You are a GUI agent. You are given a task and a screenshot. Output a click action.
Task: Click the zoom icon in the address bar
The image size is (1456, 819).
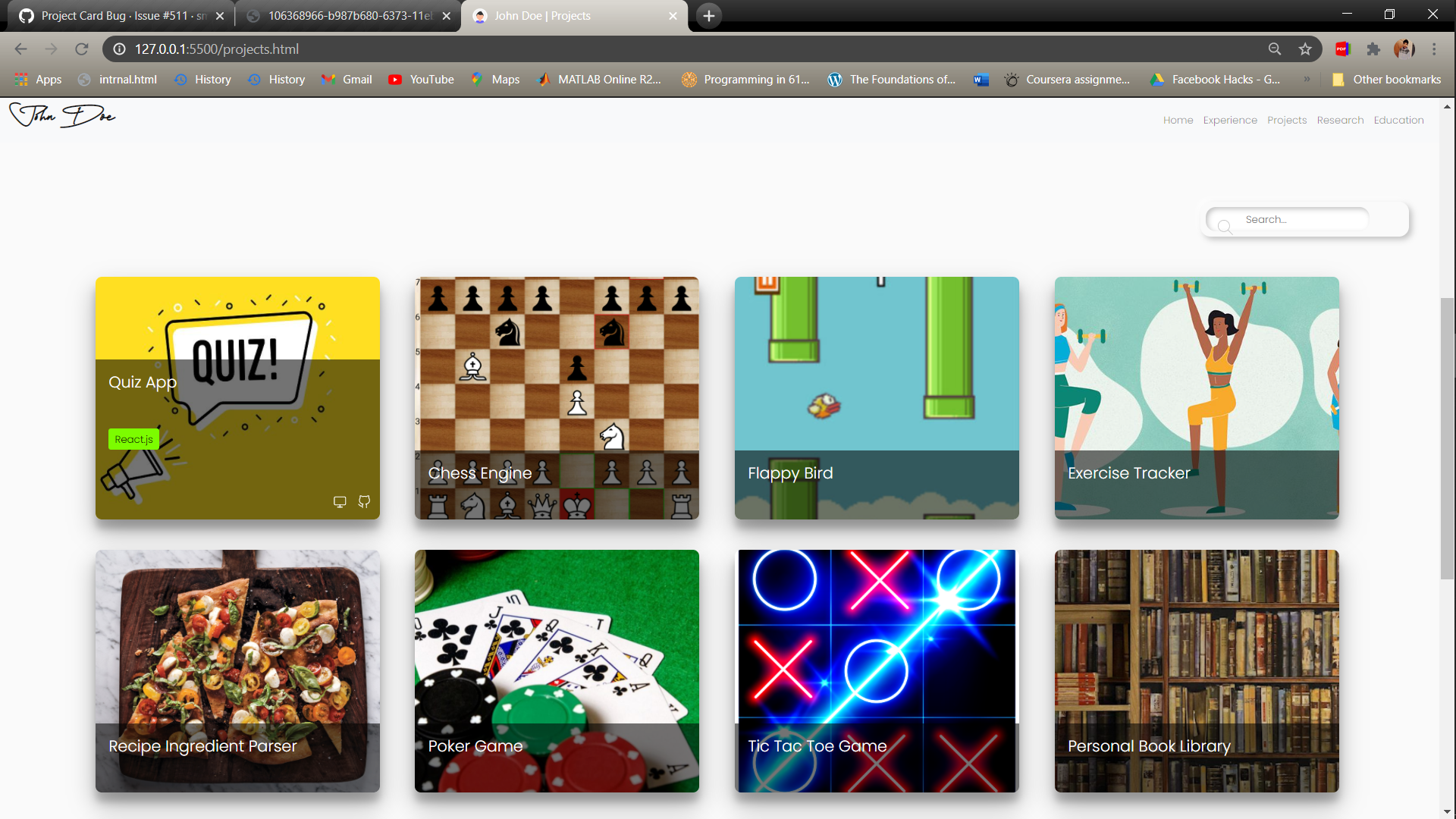coord(1275,49)
